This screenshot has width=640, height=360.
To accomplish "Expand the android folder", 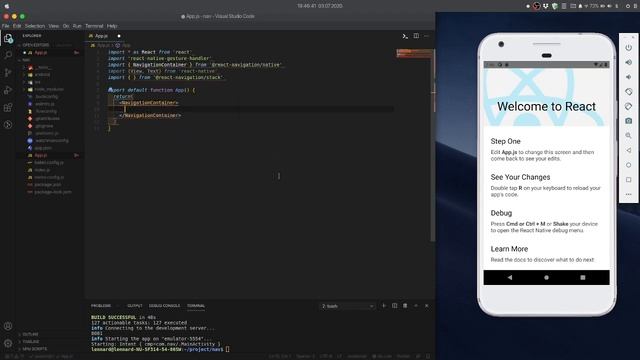I will point(42,75).
